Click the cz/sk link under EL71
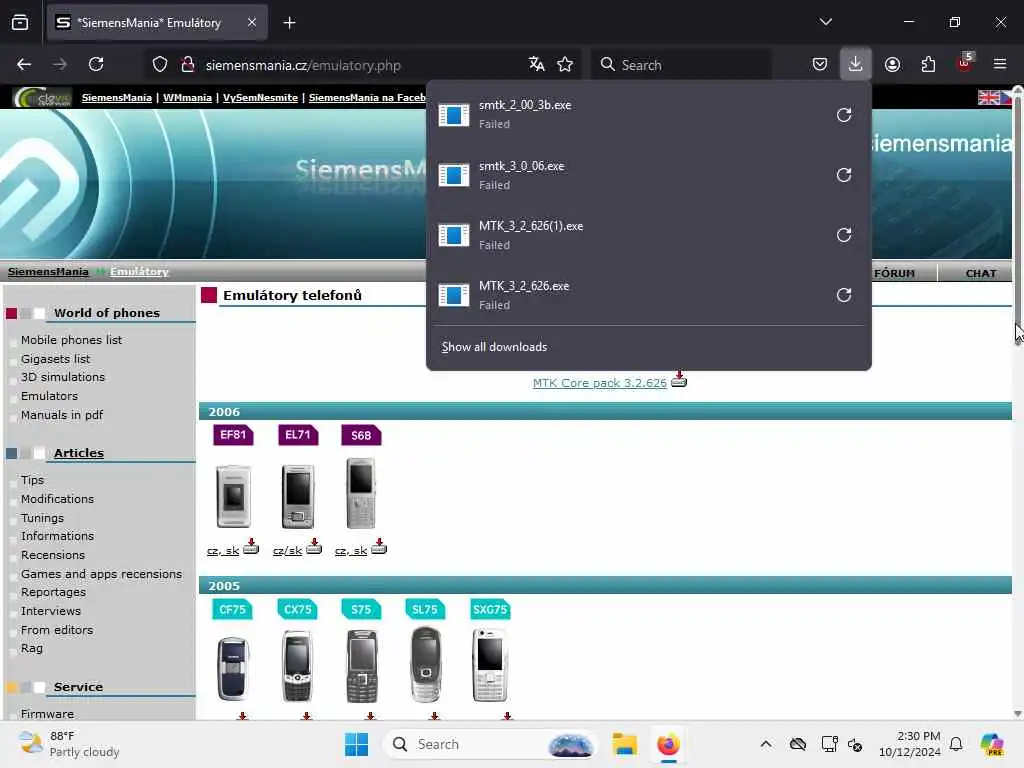The image size is (1024, 768). coord(287,551)
